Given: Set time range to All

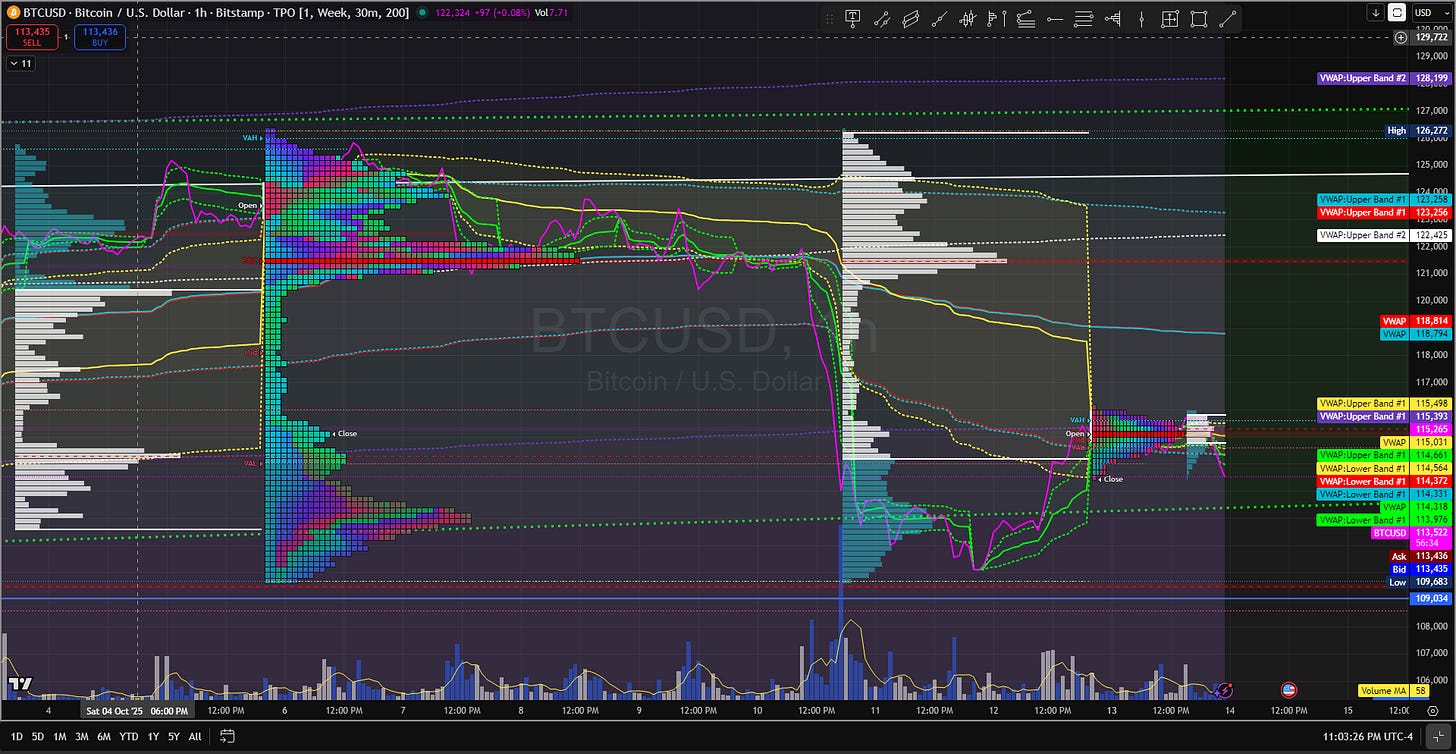Looking at the screenshot, I should (x=195, y=736).
